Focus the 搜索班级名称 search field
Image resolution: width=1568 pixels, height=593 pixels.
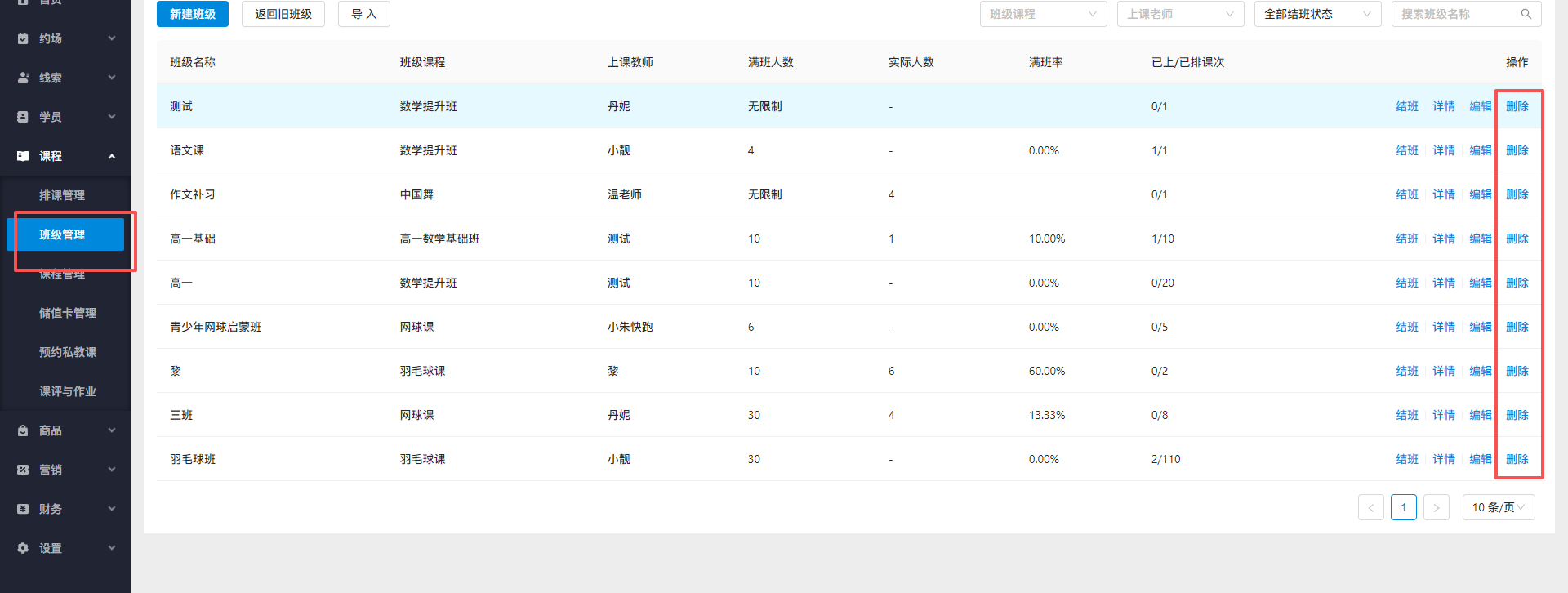[1454, 14]
